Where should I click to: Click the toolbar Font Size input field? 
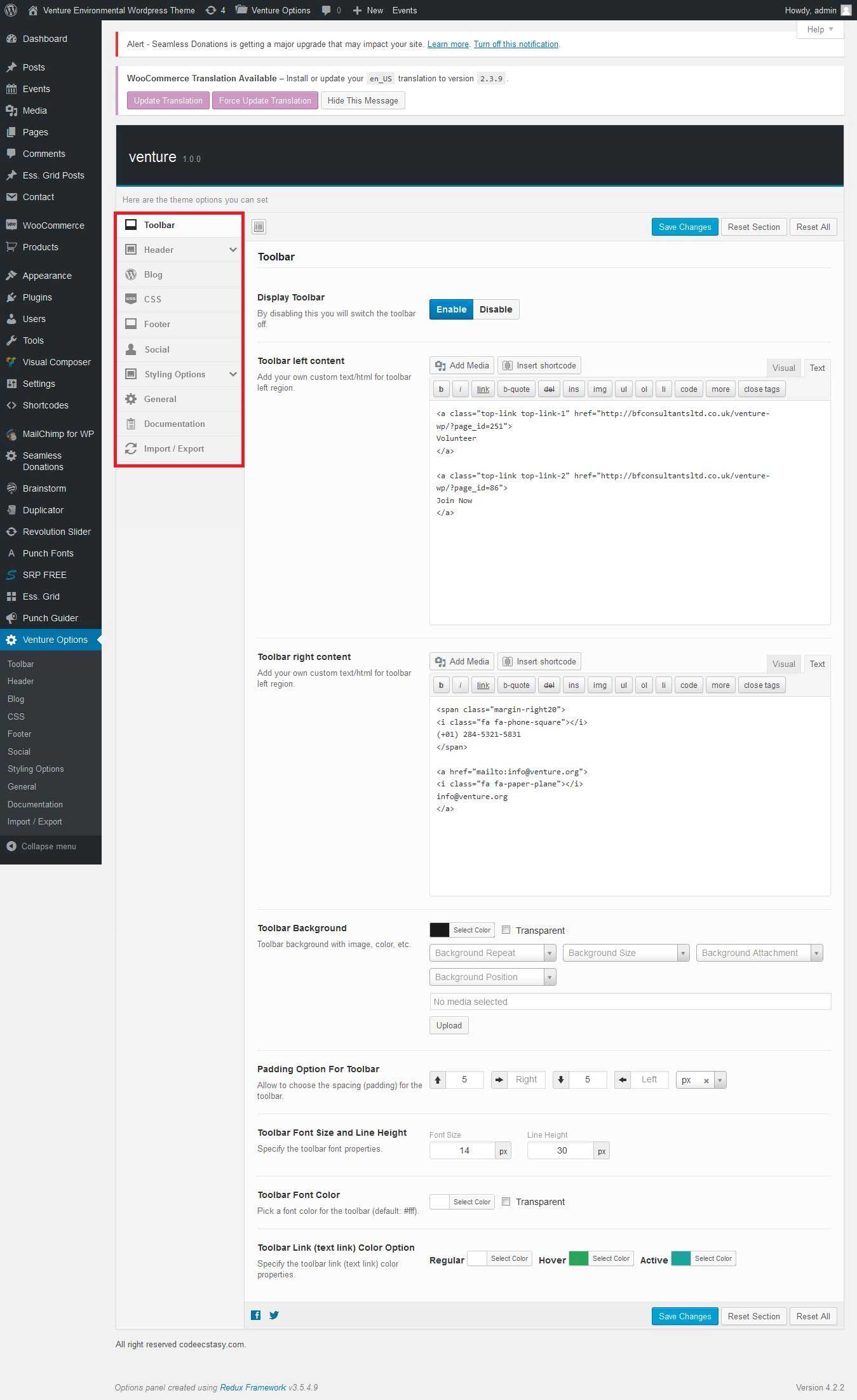coord(464,1150)
